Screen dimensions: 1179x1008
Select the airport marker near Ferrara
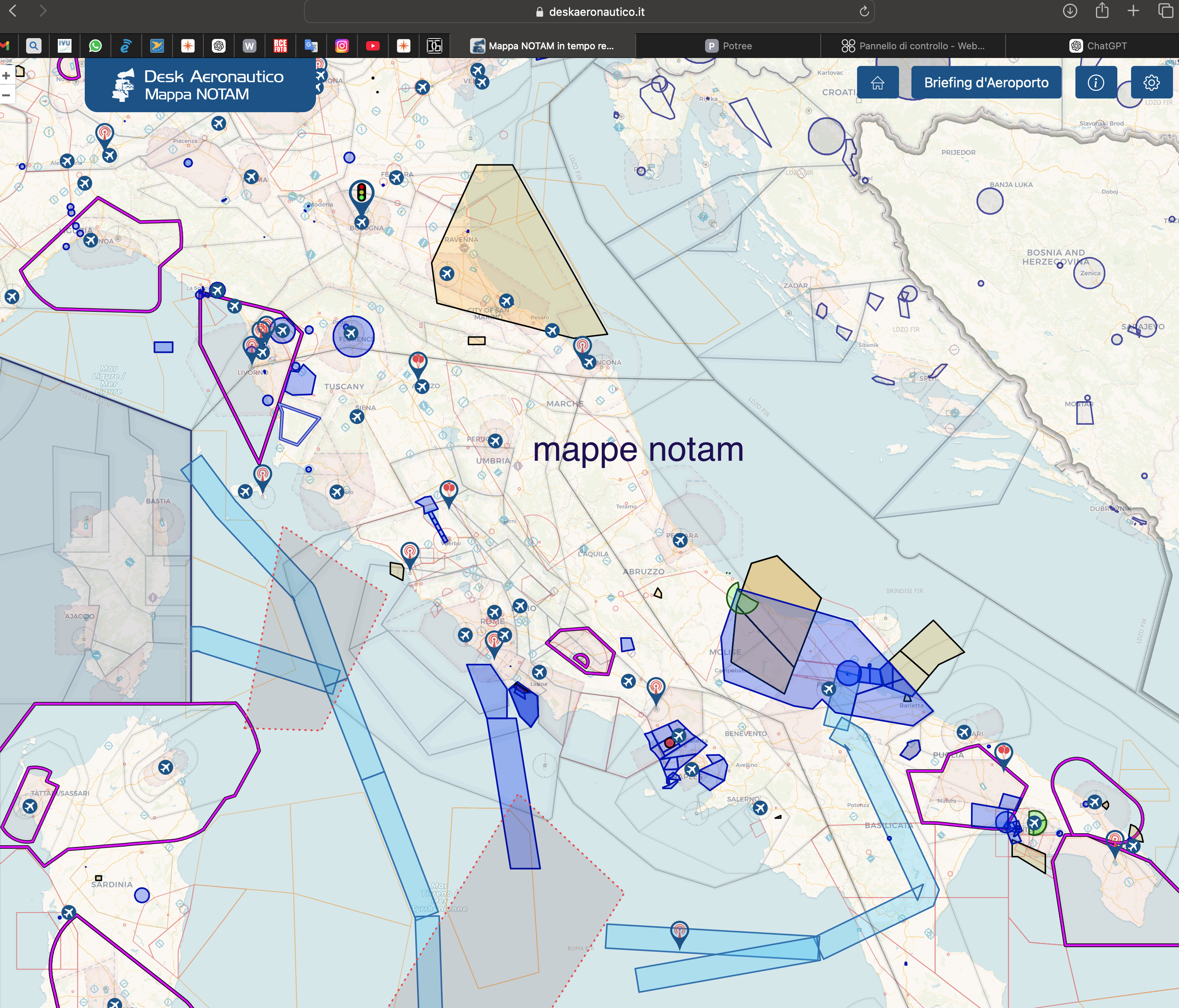396,178
